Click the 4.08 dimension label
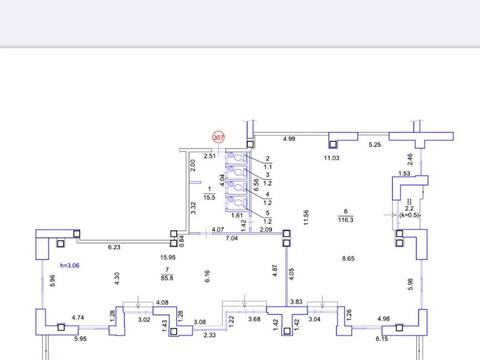Image resolution: width=480 pixels, height=360 pixels. (x=162, y=302)
